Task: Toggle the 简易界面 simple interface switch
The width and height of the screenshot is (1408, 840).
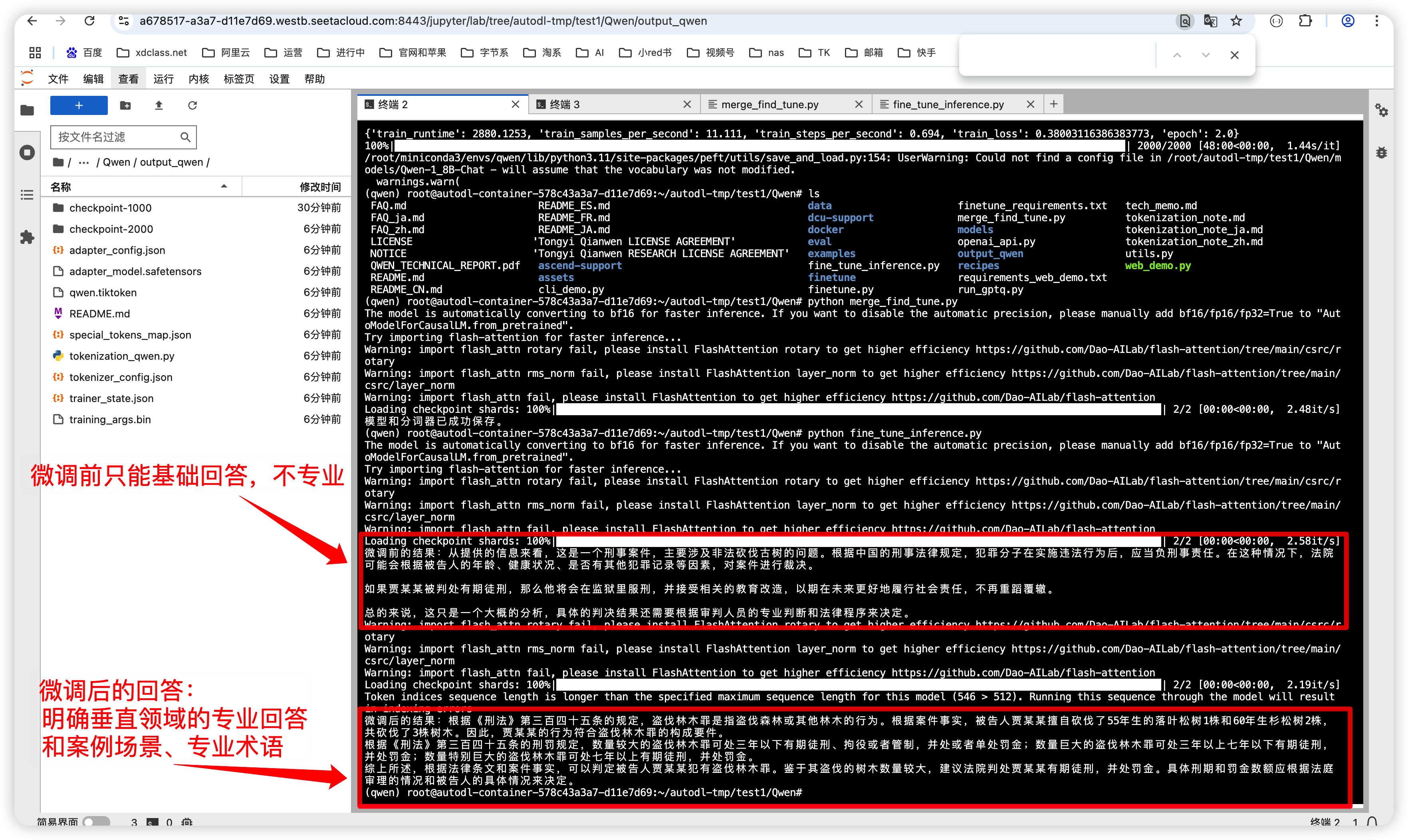Action: pos(96,821)
